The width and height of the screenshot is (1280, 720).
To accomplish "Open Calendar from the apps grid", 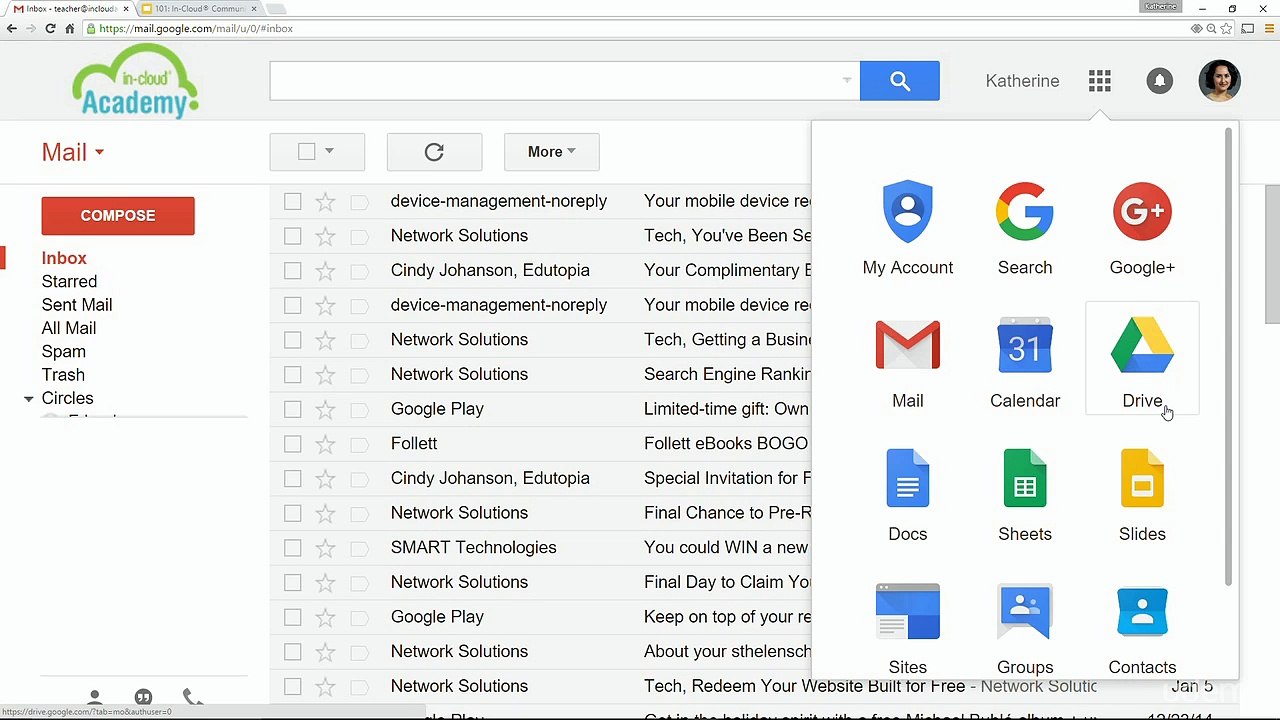I will [1025, 361].
